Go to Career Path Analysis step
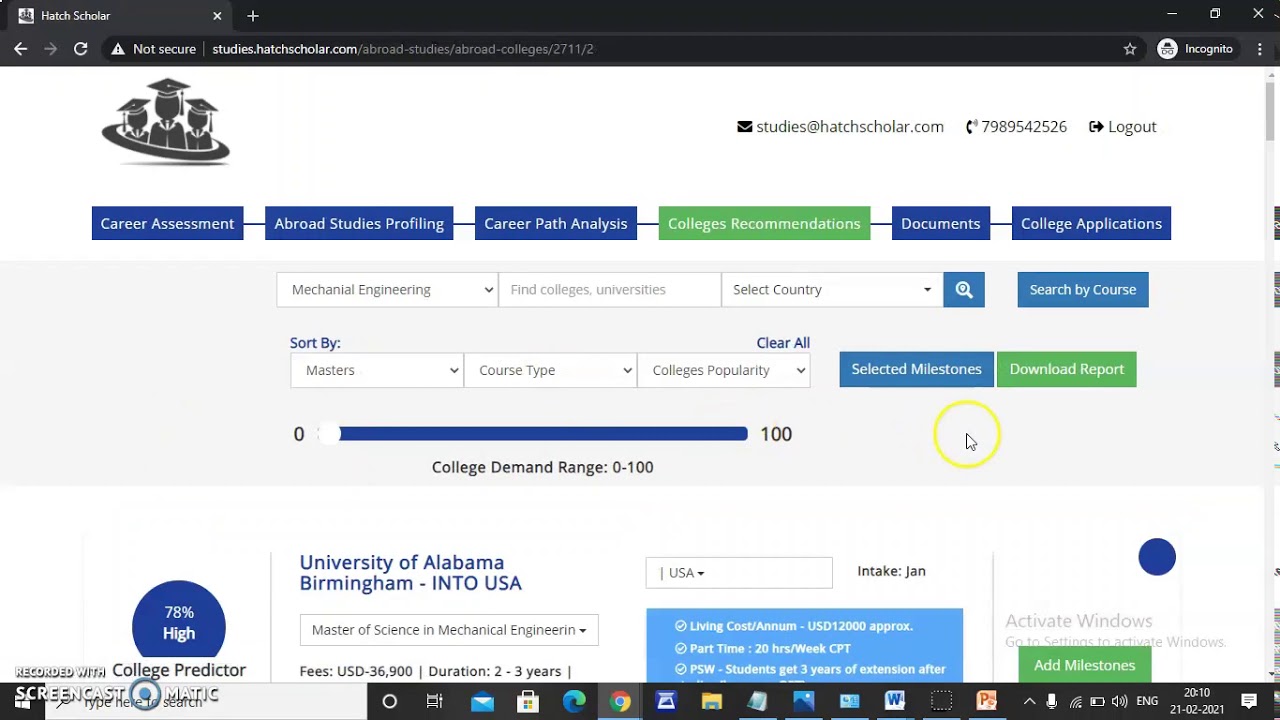This screenshot has width=1280, height=720. coord(556,223)
